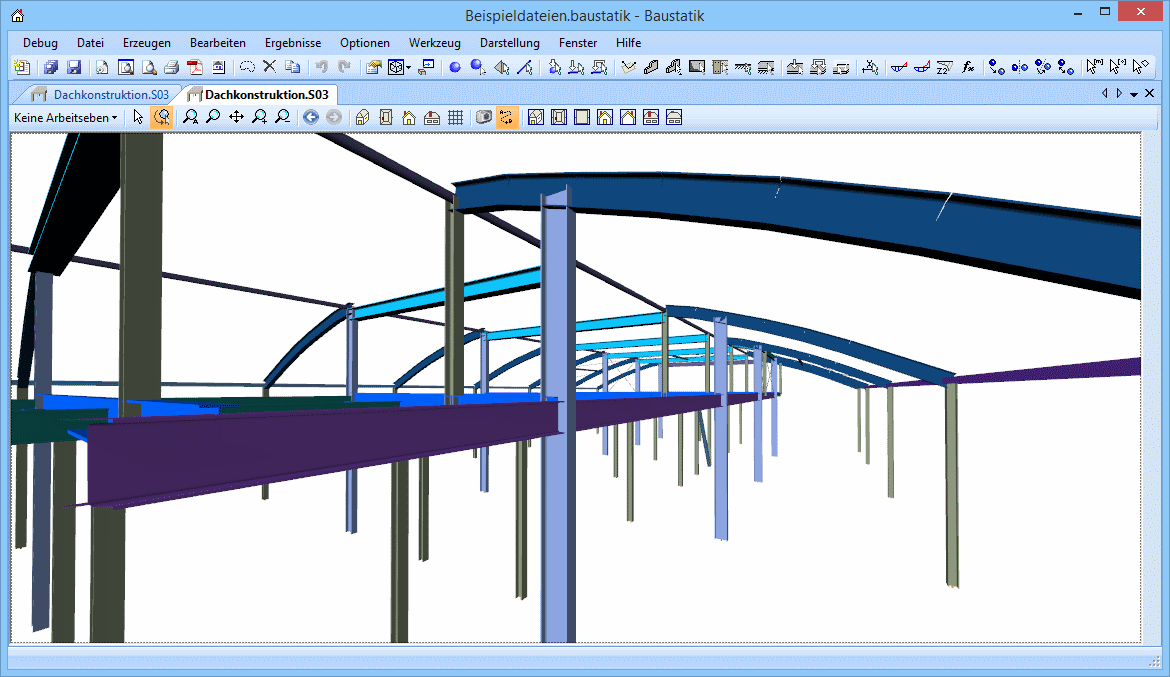The height and width of the screenshot is (677, 1170).
Task: Show the grid view icon
Action: tap(455, 117)
